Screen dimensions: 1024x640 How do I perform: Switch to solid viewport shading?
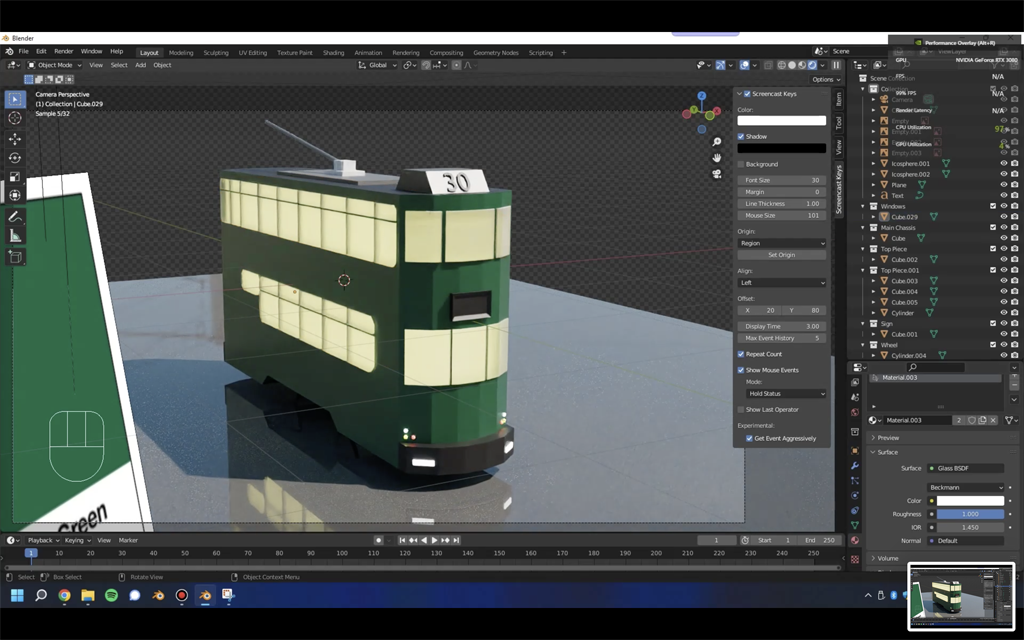click(x=792, y=65)
